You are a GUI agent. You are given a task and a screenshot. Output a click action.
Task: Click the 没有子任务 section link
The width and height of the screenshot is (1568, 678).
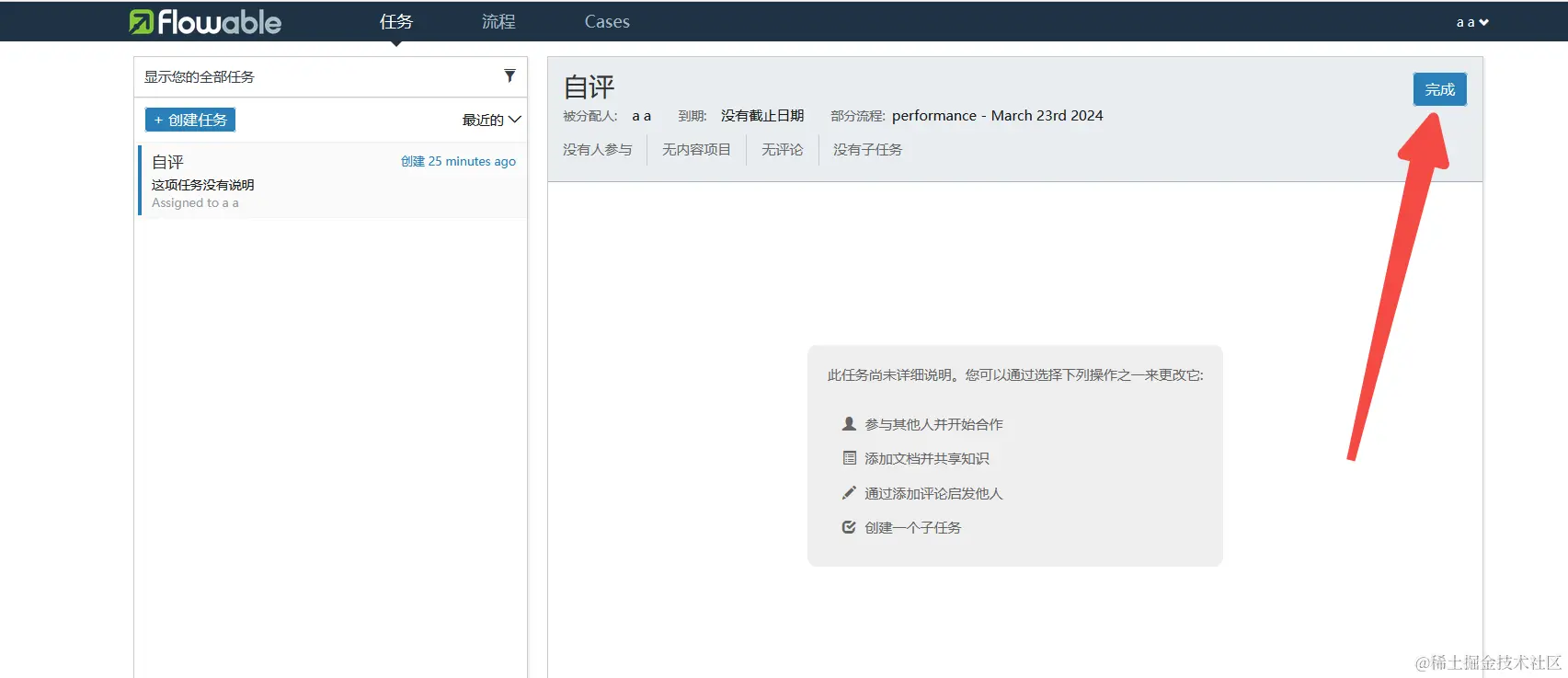point(868,149)
